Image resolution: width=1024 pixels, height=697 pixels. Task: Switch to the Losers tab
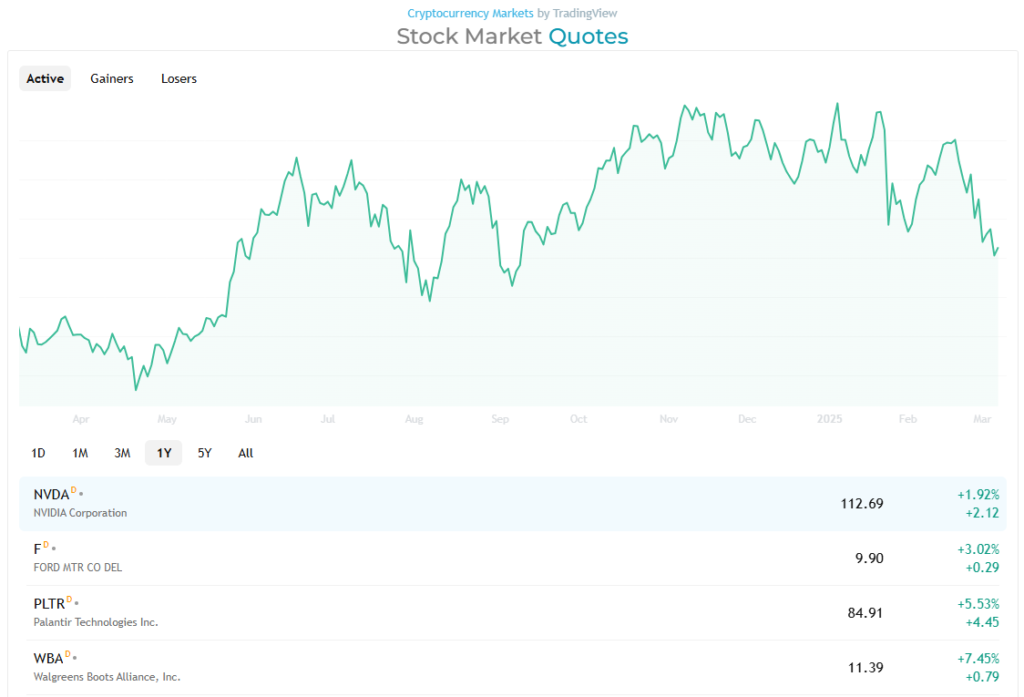coord(179,79)
